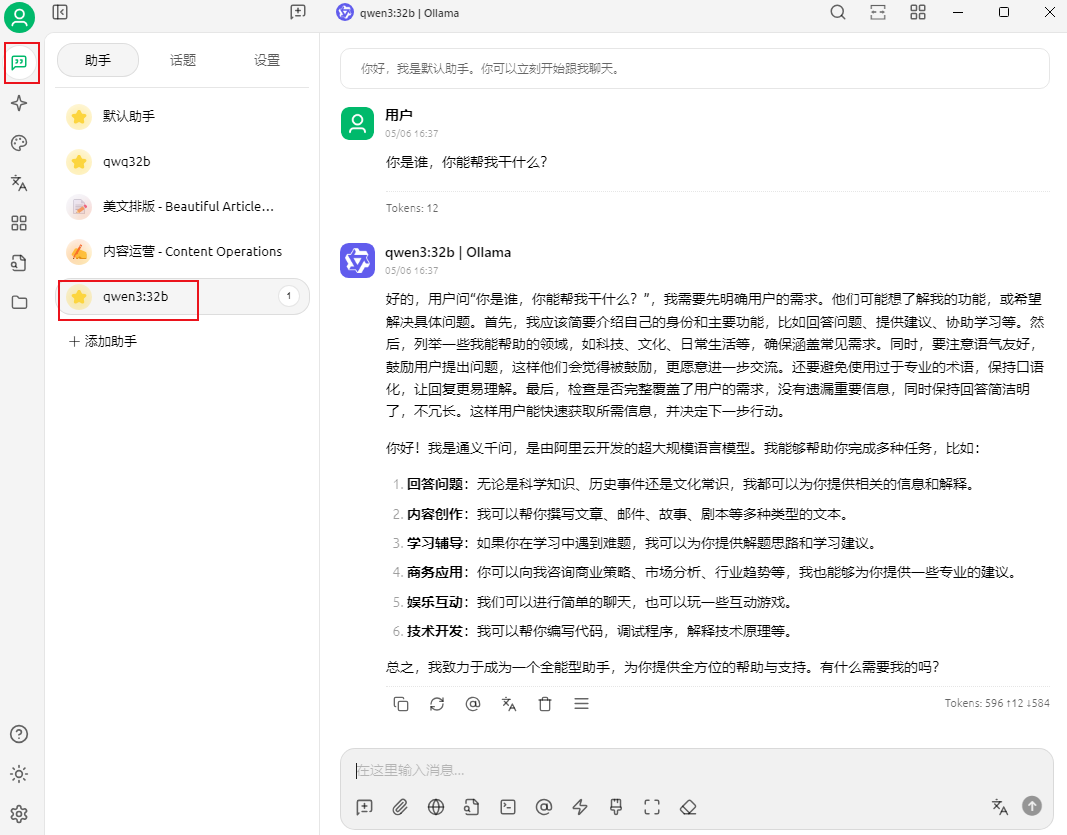Image resolution: width=1067 pixels, height=835 pixels.
Task: Click the 用户 name on the first message
Action: pyautogui.click(x=399, y=116)
